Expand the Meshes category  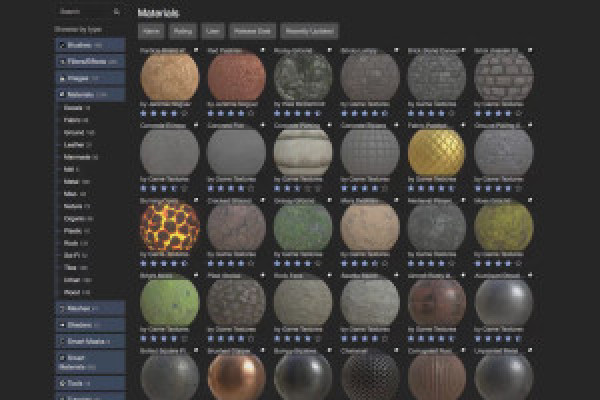click(91, 308)
